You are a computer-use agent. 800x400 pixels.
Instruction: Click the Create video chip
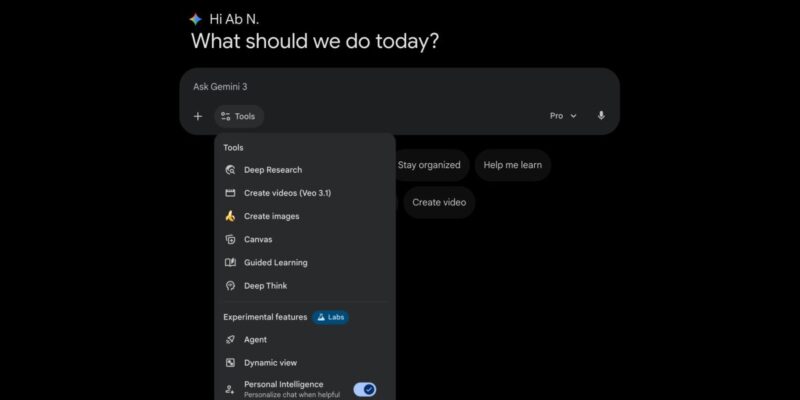tap(439, 203)
